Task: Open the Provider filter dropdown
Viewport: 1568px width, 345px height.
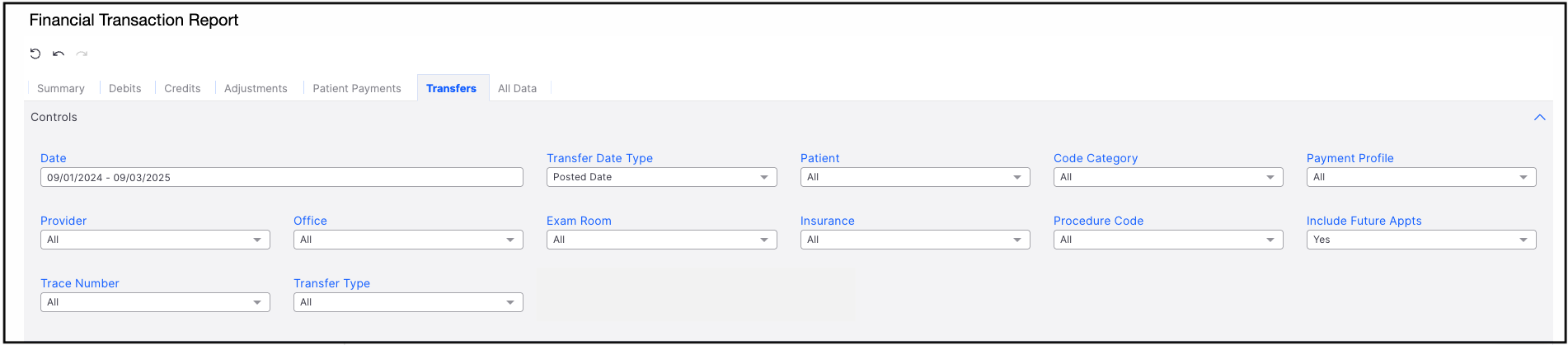Action: [155, 240]
